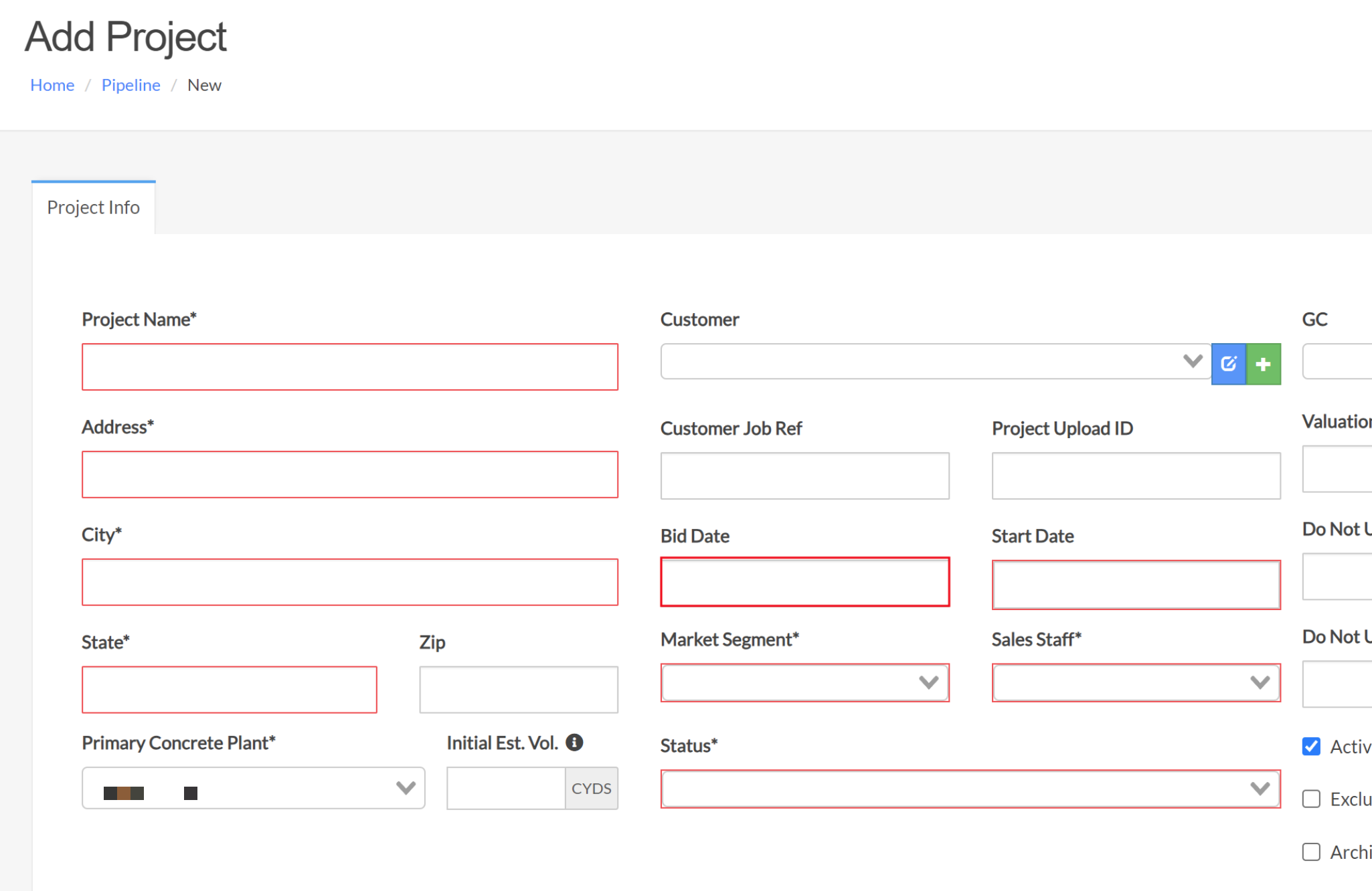This screenshot has height=891, width=1372.
Task: Go to the Home breadcrumb link
Action: (x=52, y=85)
